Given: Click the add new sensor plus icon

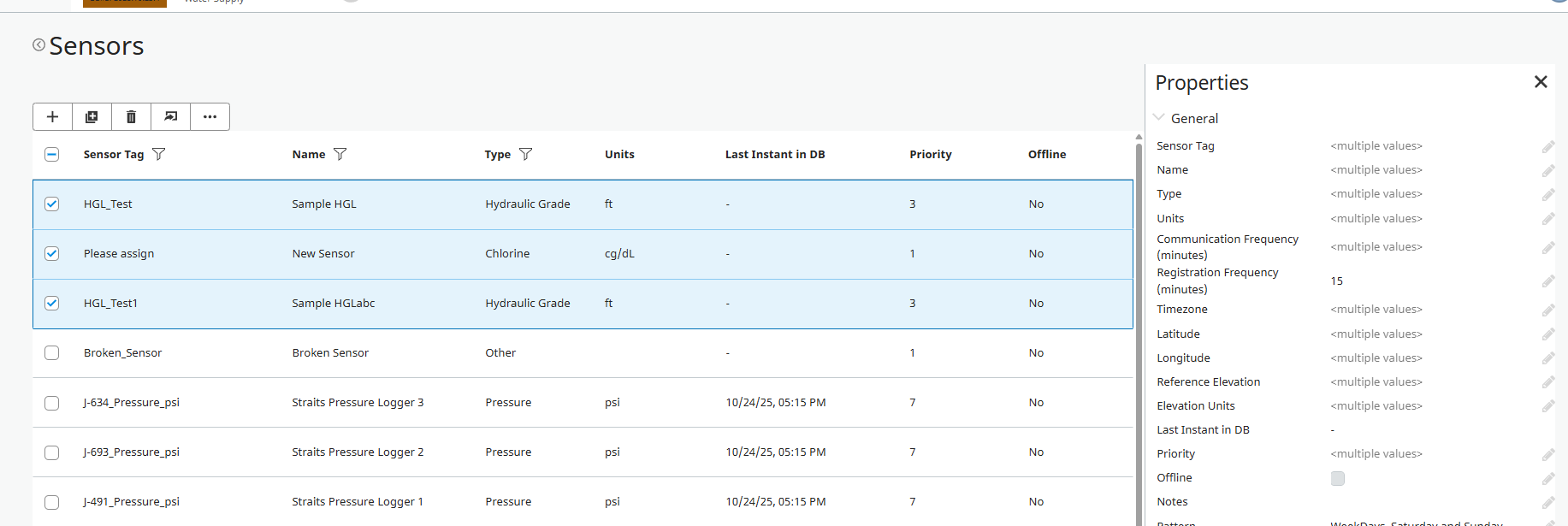Looking at the screenshot, I should [x=52, y=117].
